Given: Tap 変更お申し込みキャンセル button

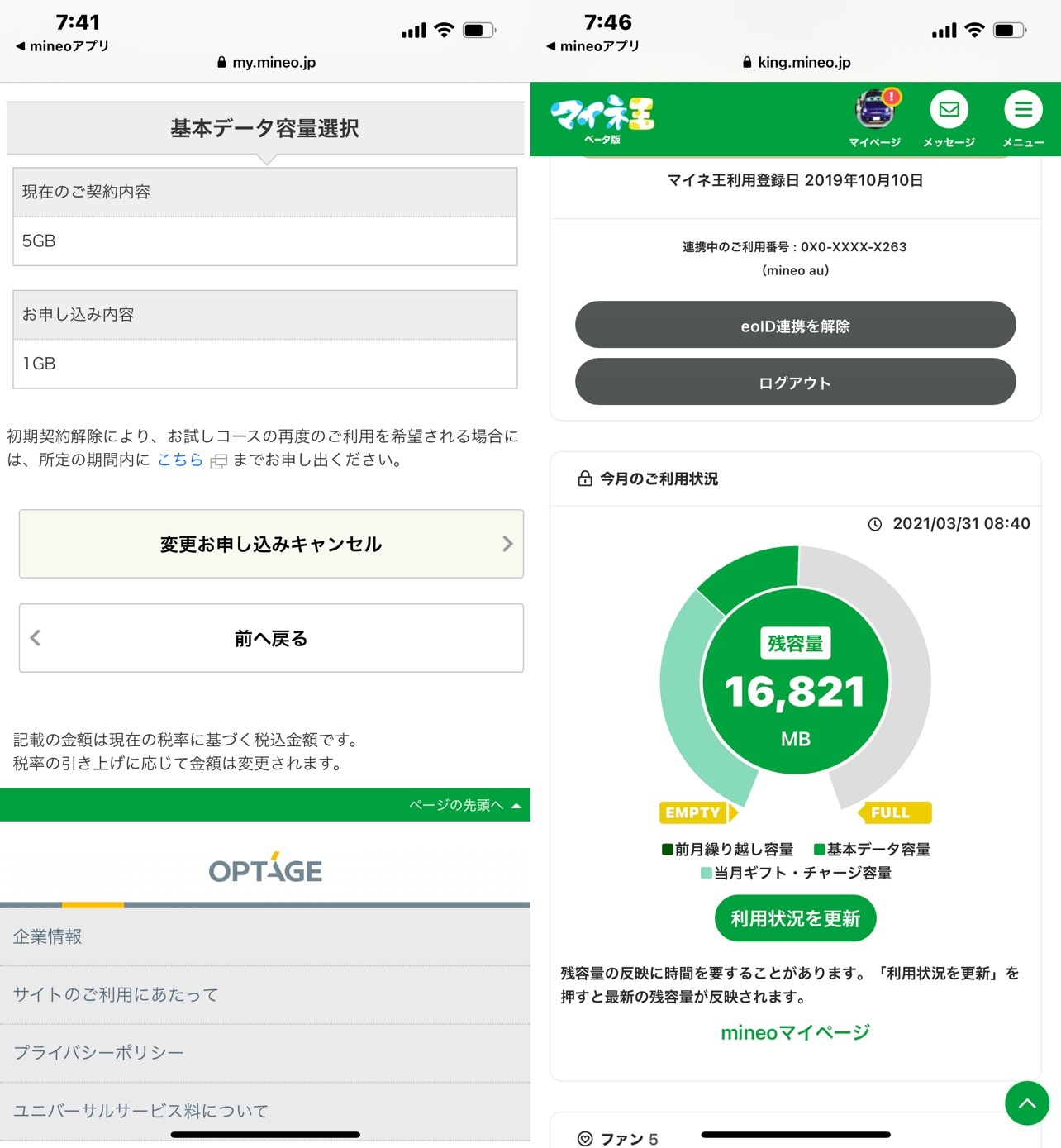Looking at the screenshot, I should pyautogui.click(x=271, y=544).
